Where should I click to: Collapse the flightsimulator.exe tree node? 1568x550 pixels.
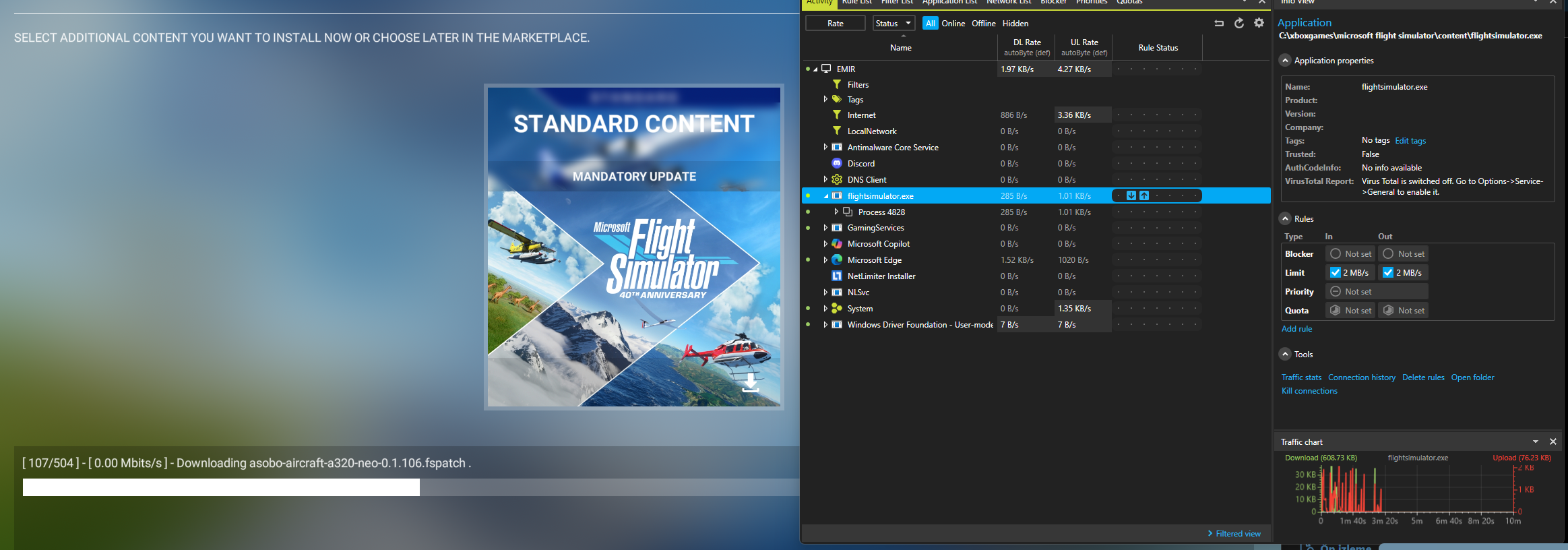coord(825,196)
